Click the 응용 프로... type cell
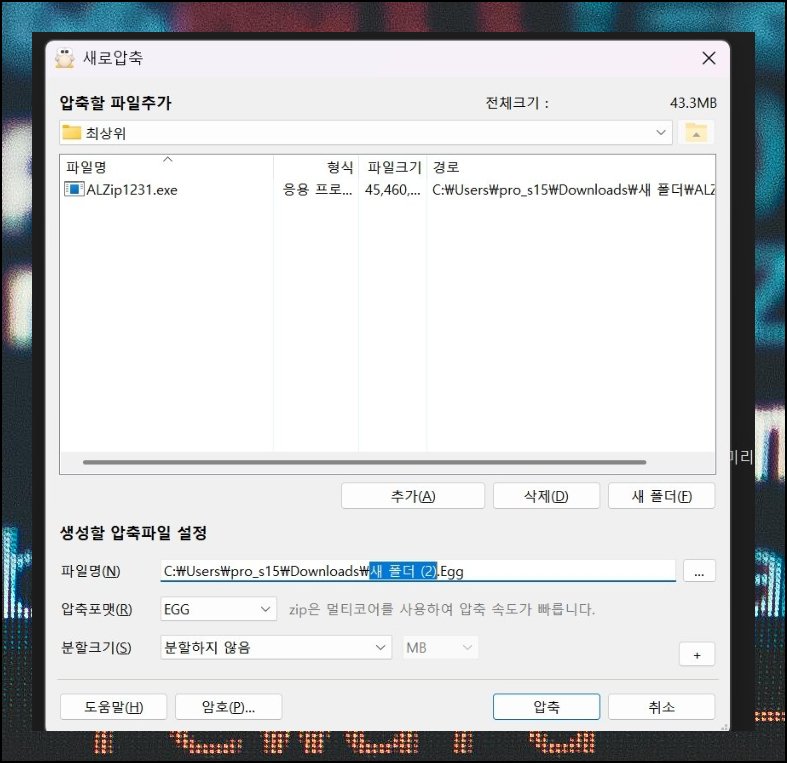This screenshot has height=763, width=787. (317, 190)
